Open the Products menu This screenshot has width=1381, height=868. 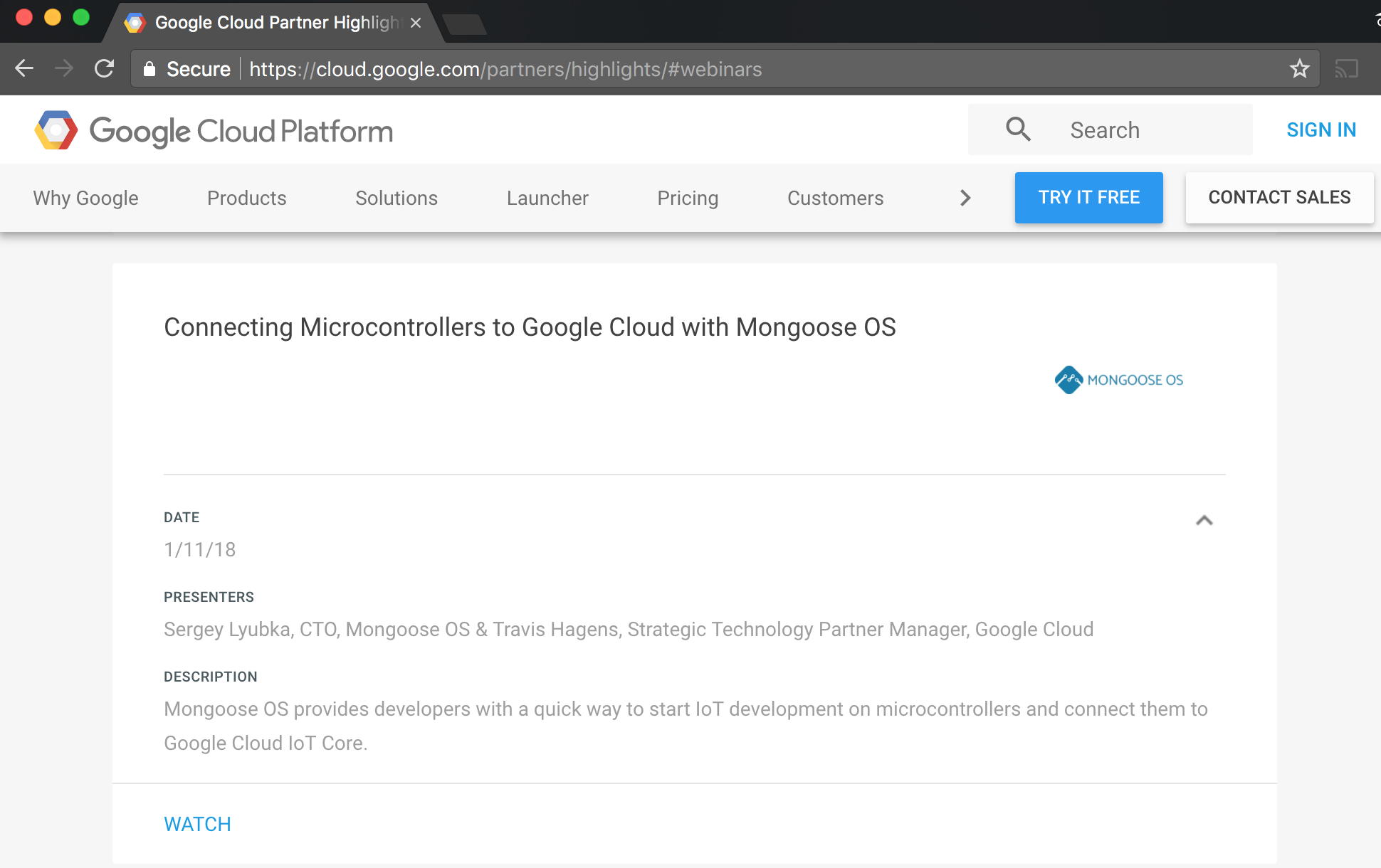coord(246,198)
